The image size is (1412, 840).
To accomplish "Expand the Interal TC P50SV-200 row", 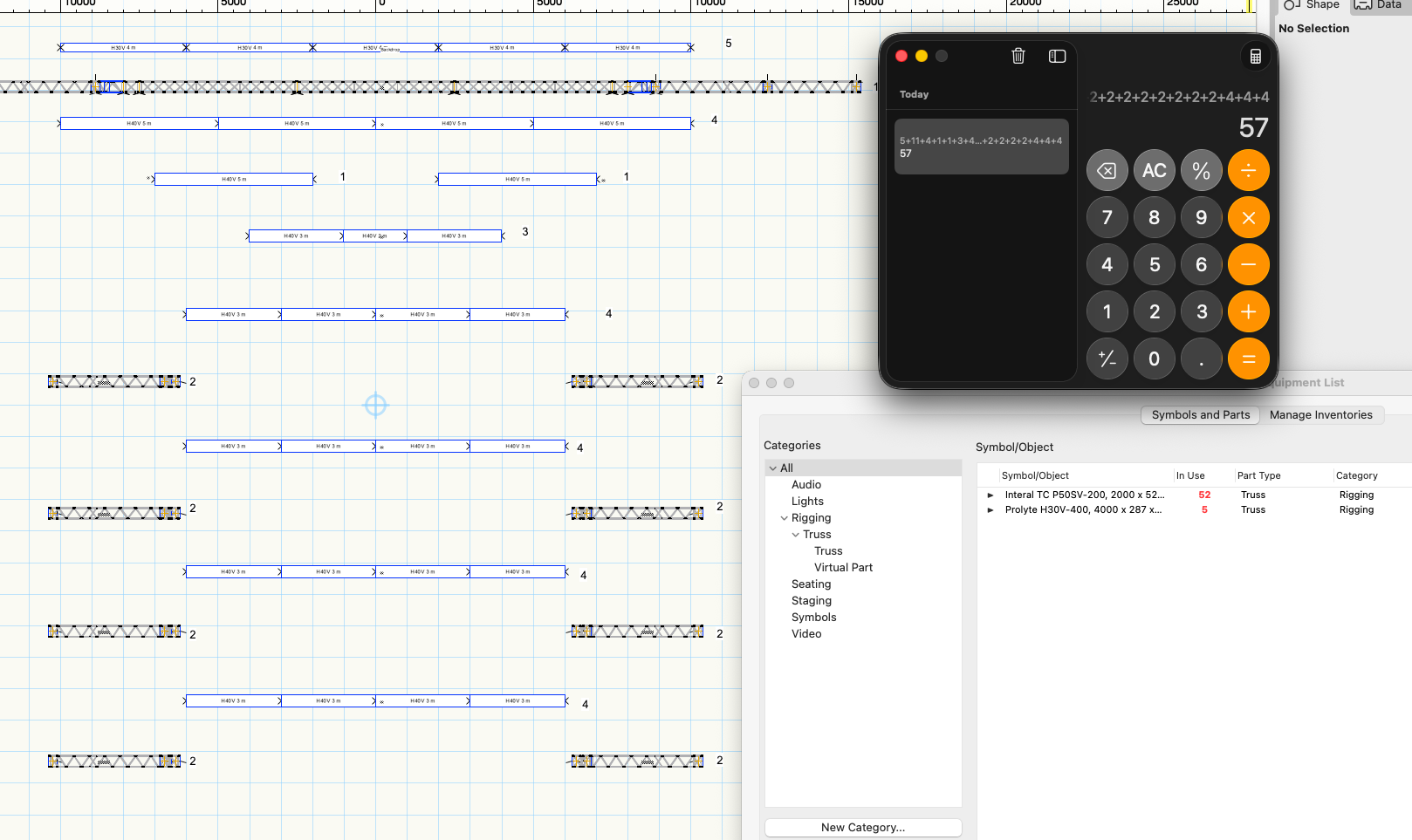I will [x=990, y=495].
